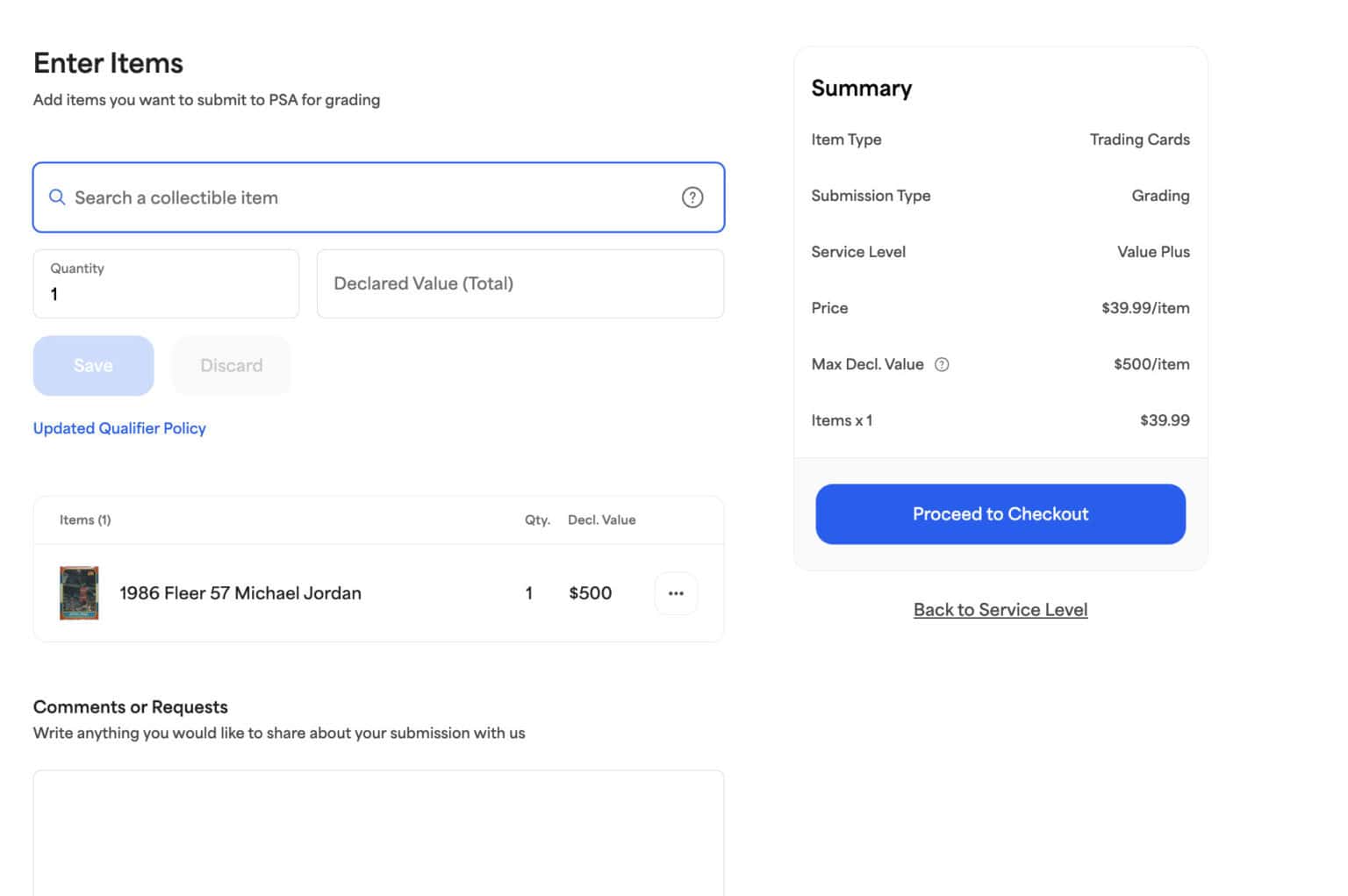
Task: Open the three-dot menu for Michael Jordan card
Action: (675, 593)
